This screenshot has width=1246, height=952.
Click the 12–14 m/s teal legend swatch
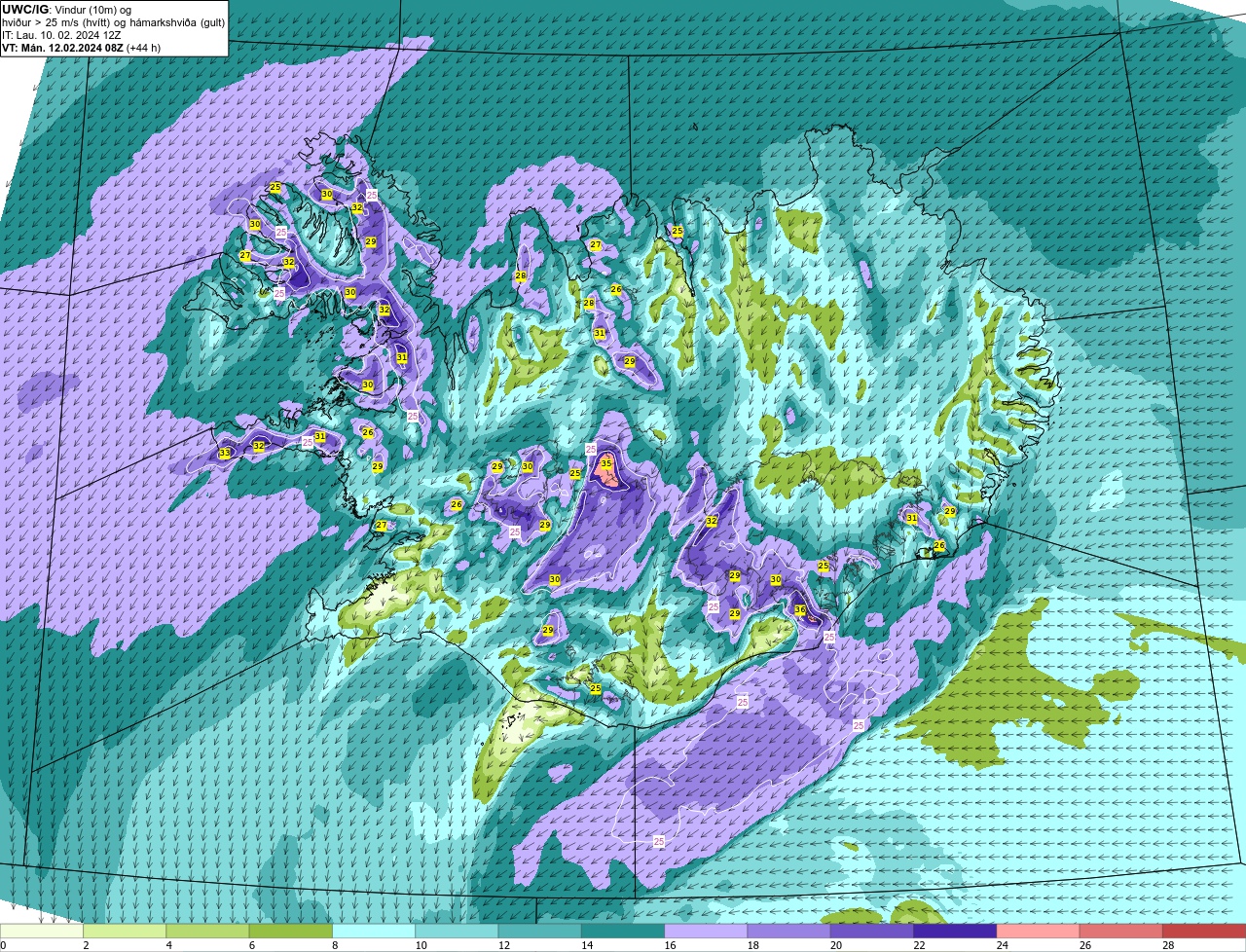pos(539,932)
